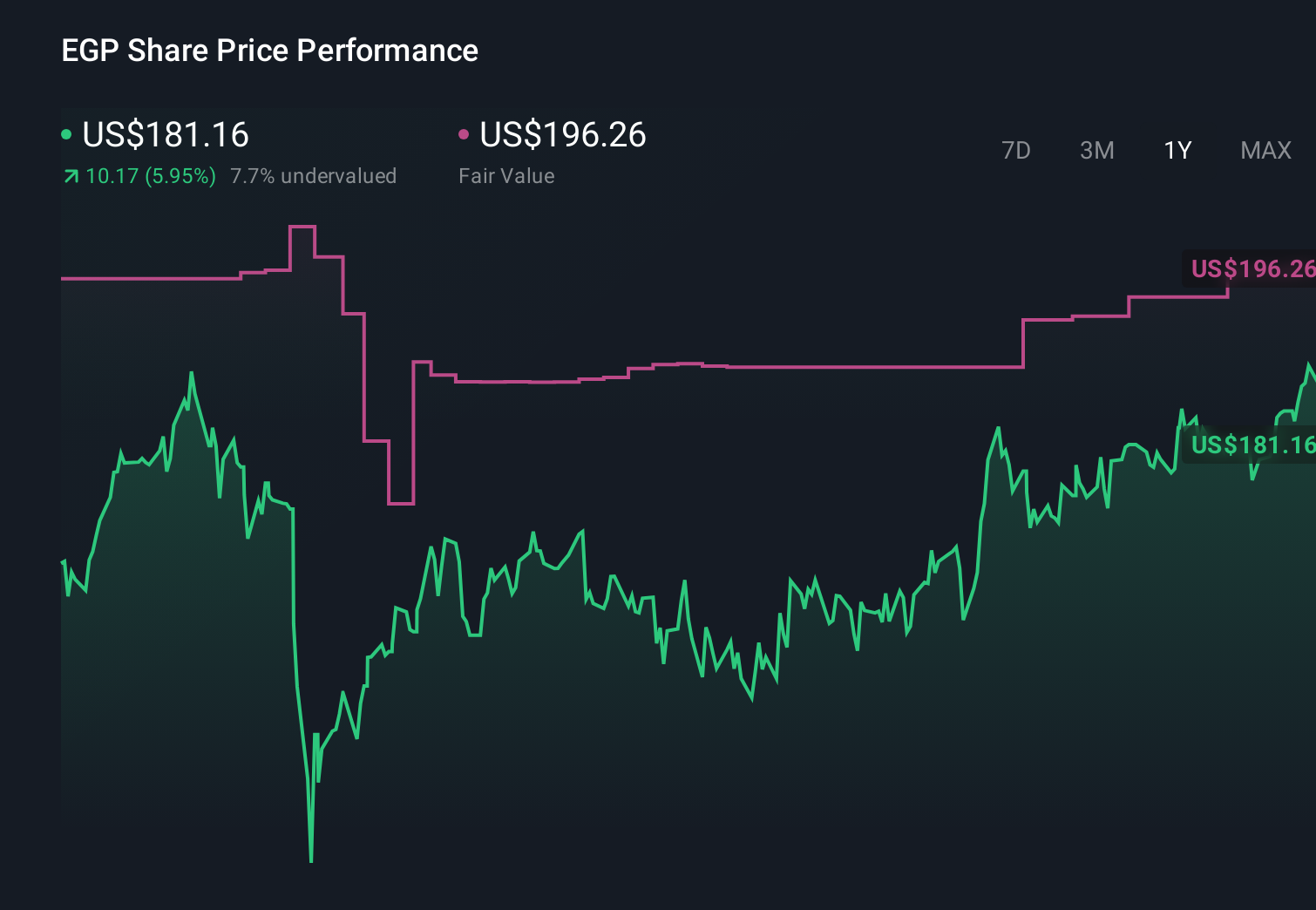Click the final rise at pink line's right end
The height and width of the screenshot is (910, 1316).
click(1228, 289)
